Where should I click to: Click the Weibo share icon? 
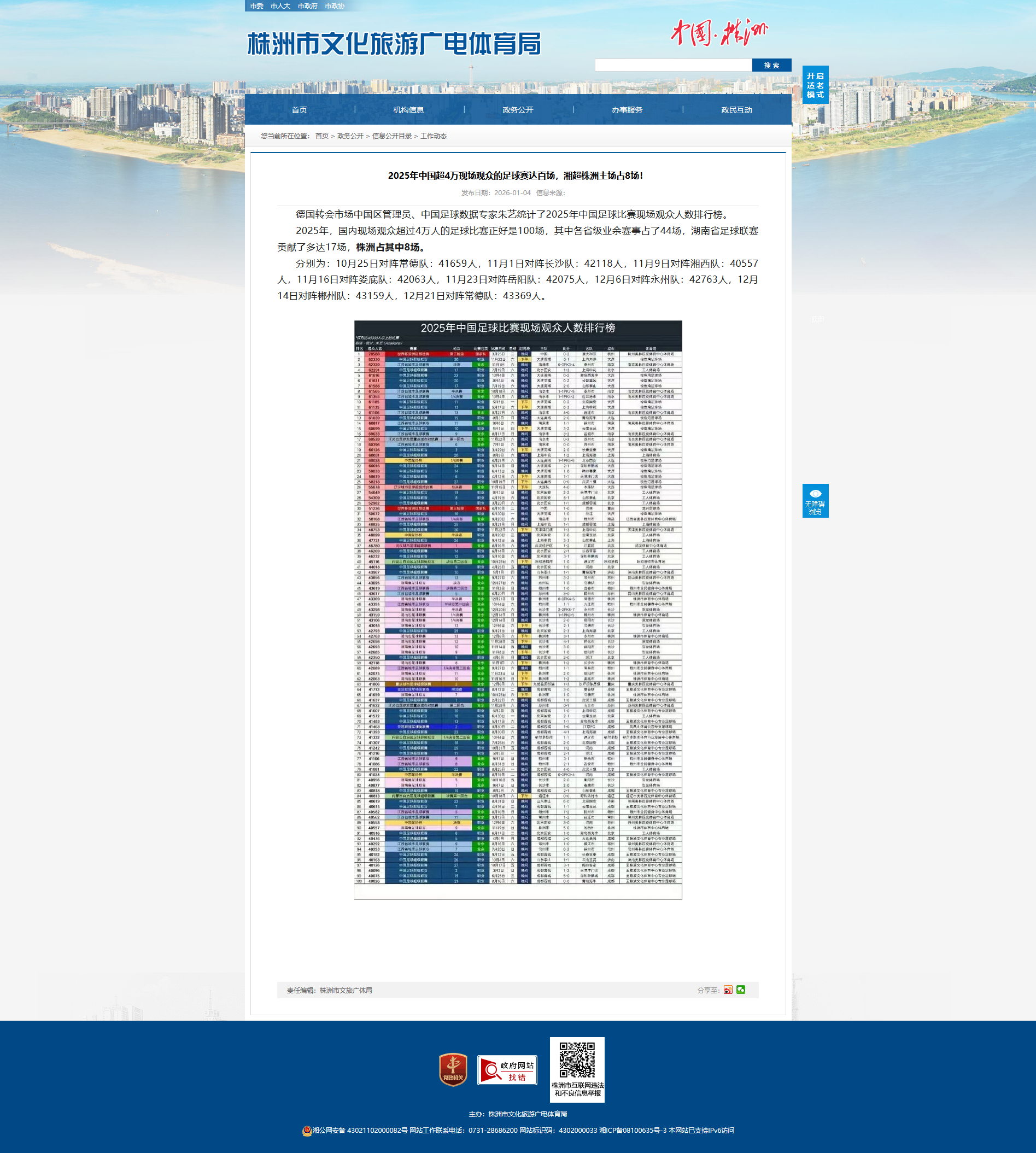(x=728, y=990)
